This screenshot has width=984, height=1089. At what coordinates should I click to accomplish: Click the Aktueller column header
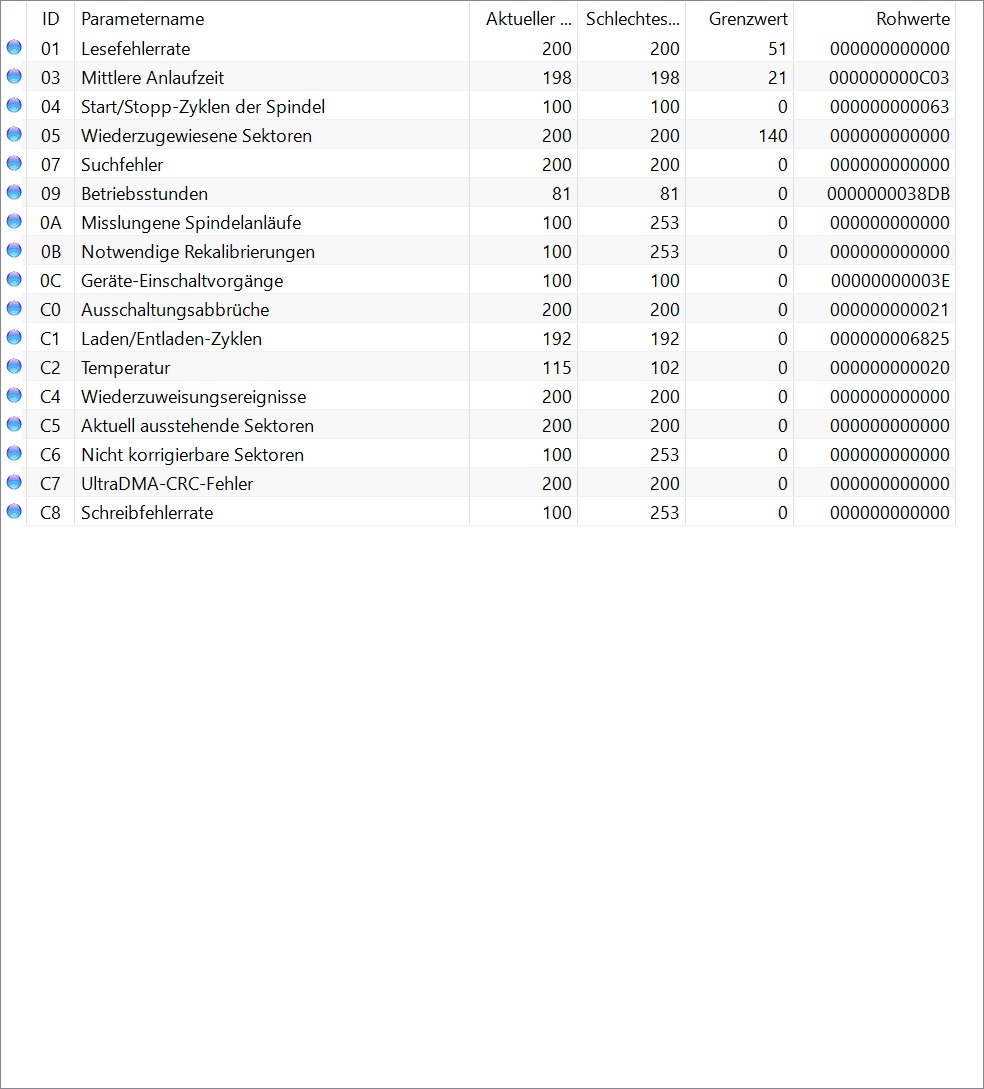pyautogui.click(x=524, y=19)
